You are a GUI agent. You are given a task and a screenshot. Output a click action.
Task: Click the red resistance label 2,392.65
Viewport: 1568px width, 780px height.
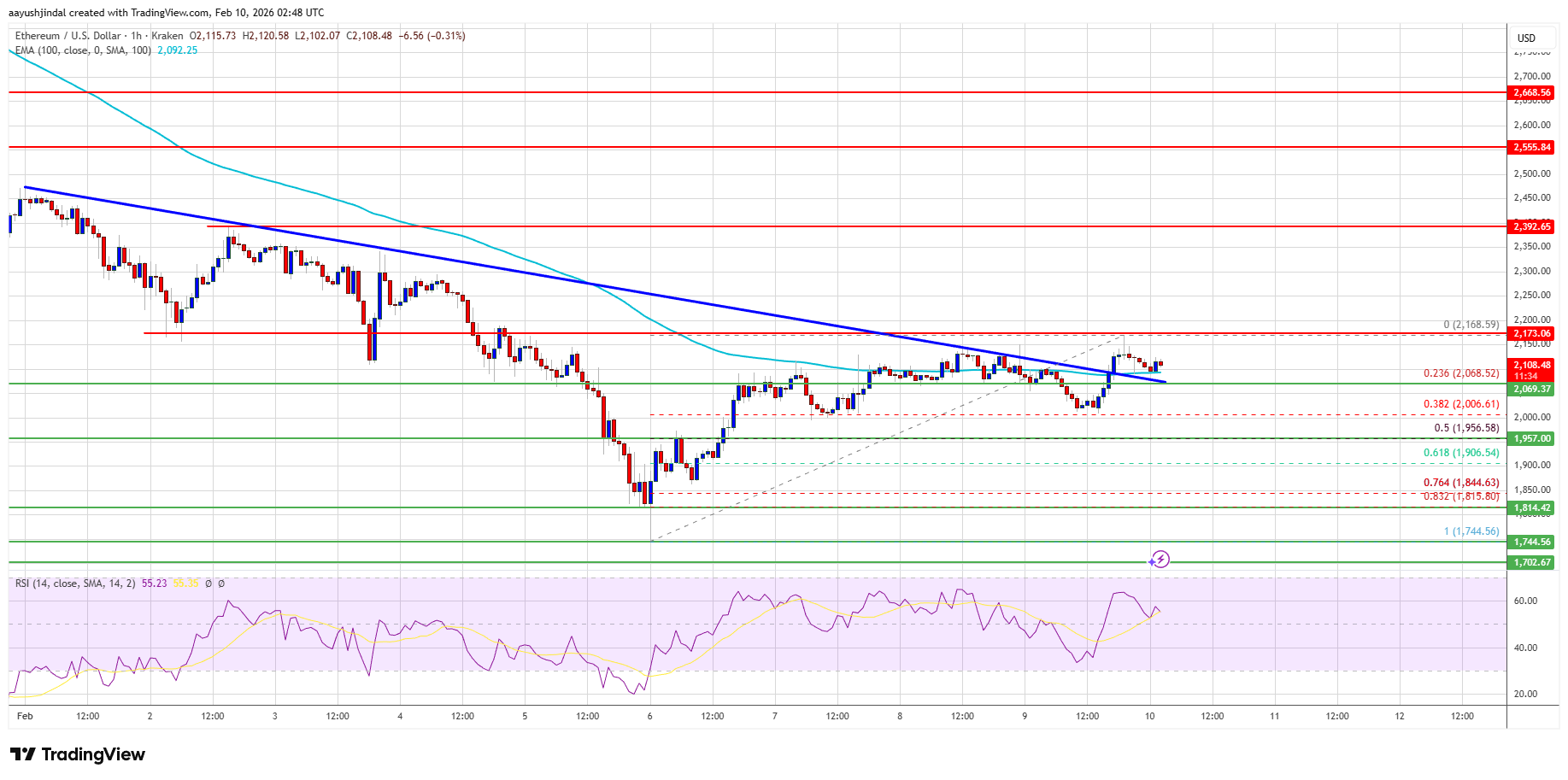(x=1532, y=227)
